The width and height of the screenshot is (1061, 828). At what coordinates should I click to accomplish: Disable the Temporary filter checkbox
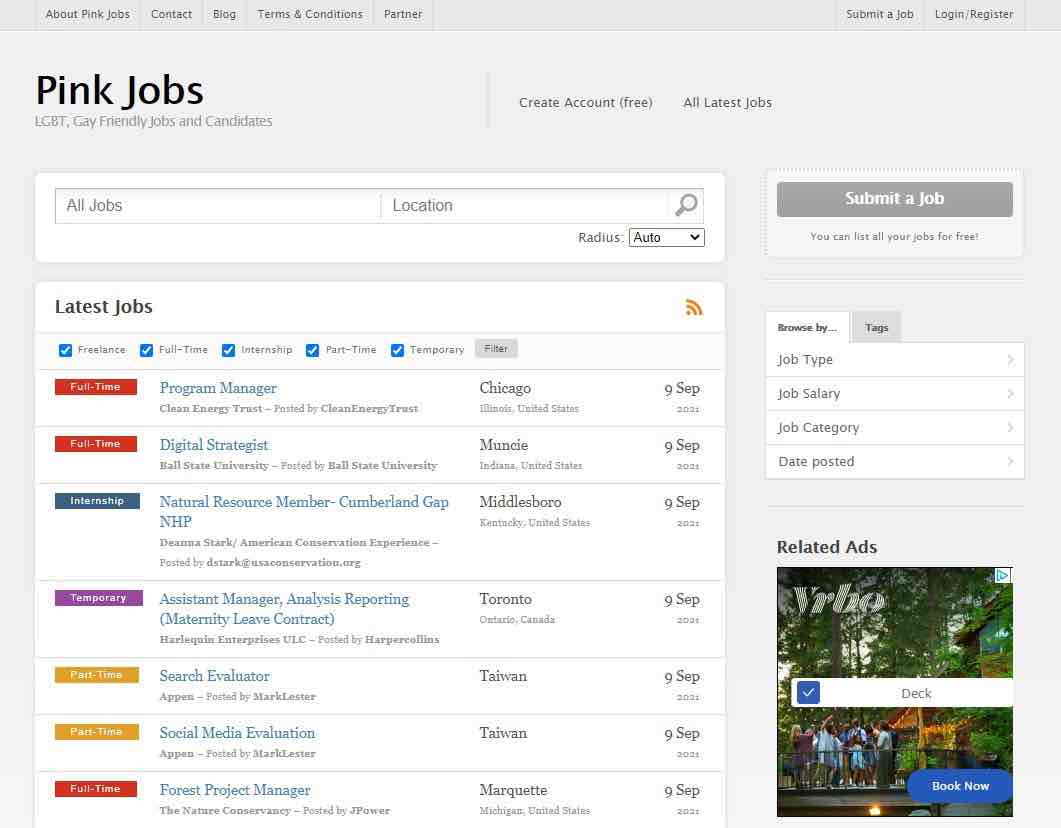397,350
